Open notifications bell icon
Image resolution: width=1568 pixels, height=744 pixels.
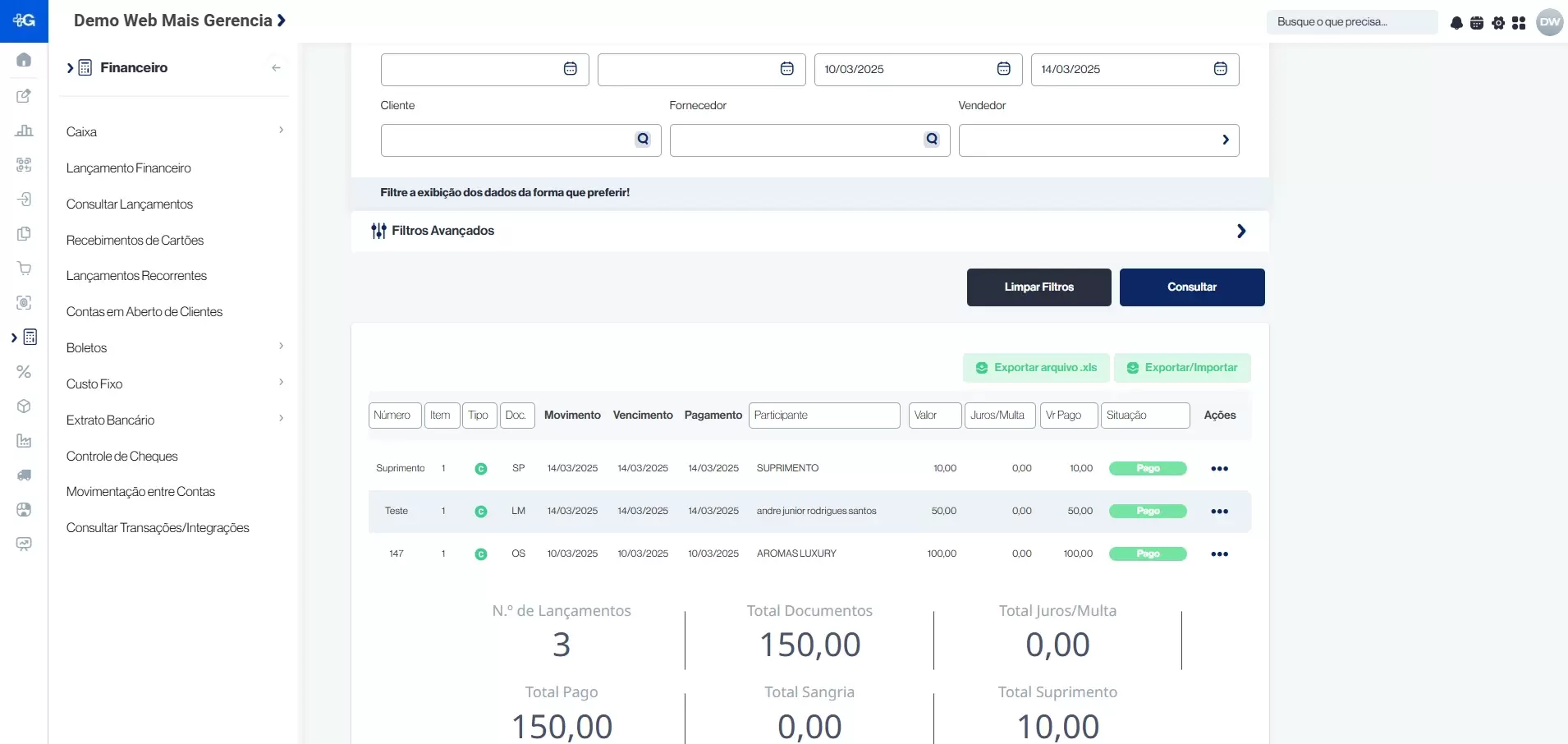[x=1456, y=23]
